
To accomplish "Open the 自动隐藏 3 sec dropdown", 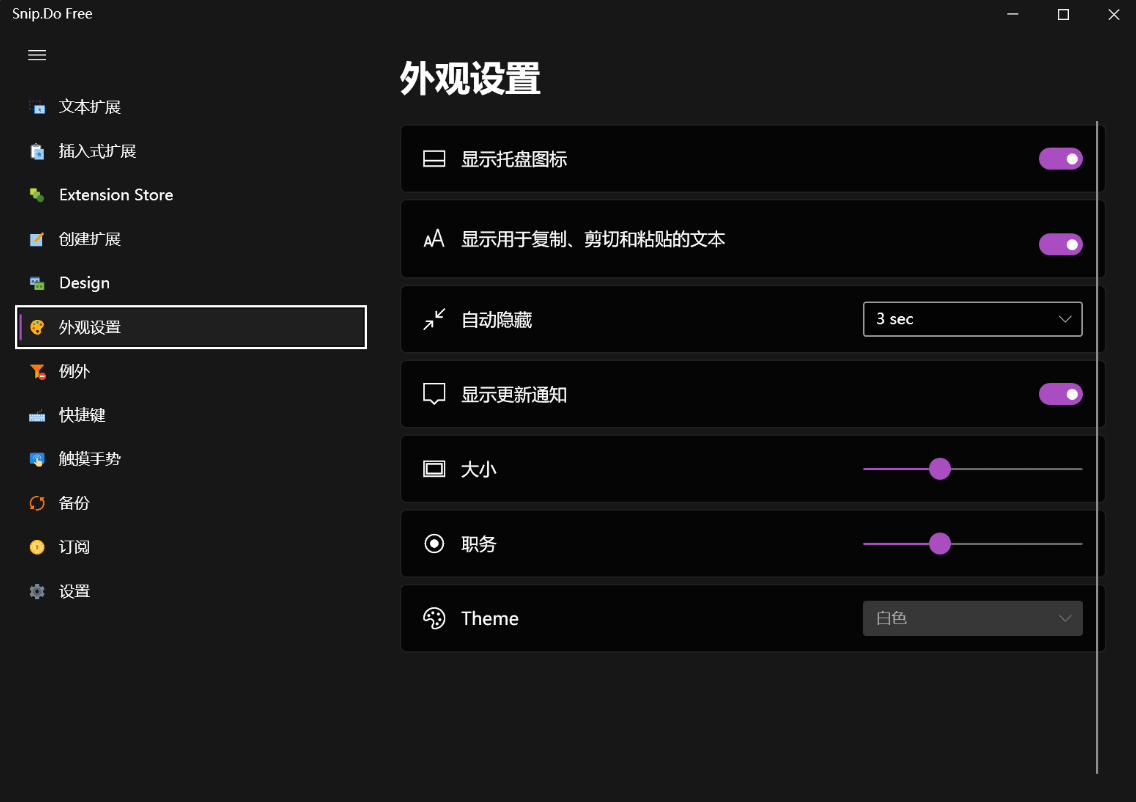I will pyautogui.click(x=972, y=319).
